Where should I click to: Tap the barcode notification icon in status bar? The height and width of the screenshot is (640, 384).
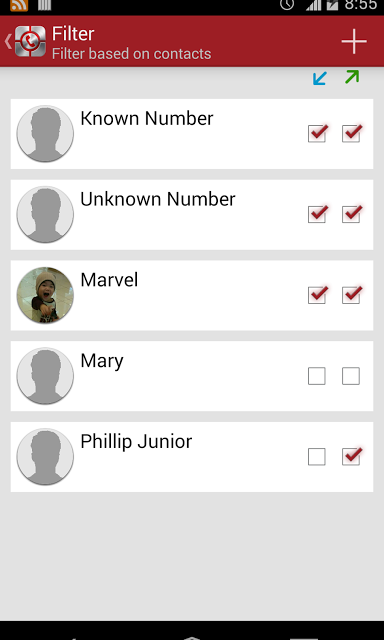coord(44,4)
